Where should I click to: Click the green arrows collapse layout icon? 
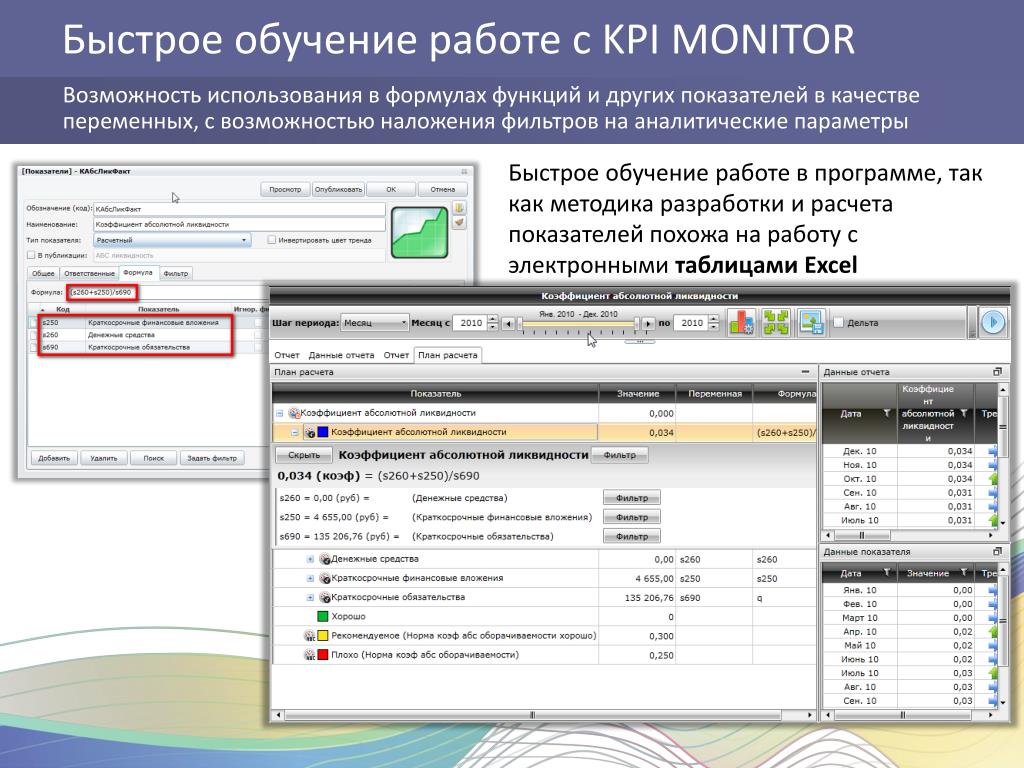(776, 323)
